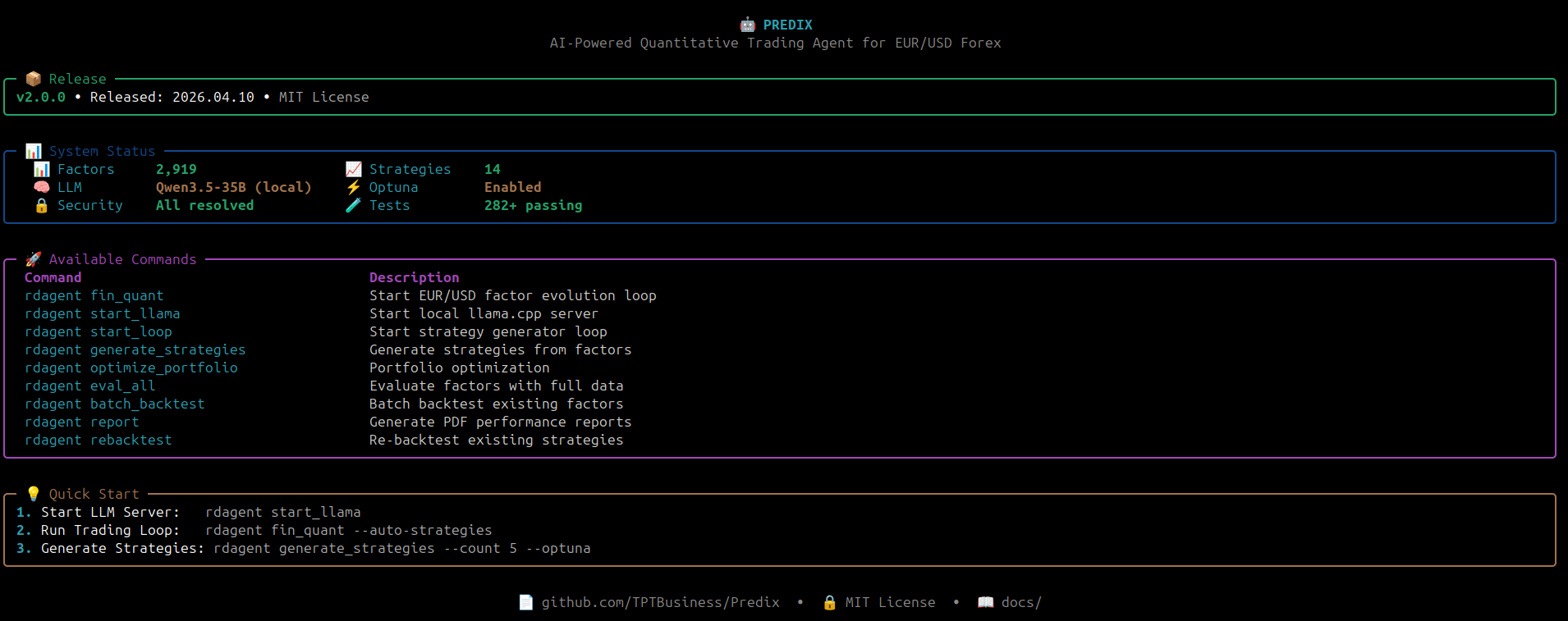Select the Strategies value 14
Viewport: 1568px width, 621px height.
click(493, 169)
